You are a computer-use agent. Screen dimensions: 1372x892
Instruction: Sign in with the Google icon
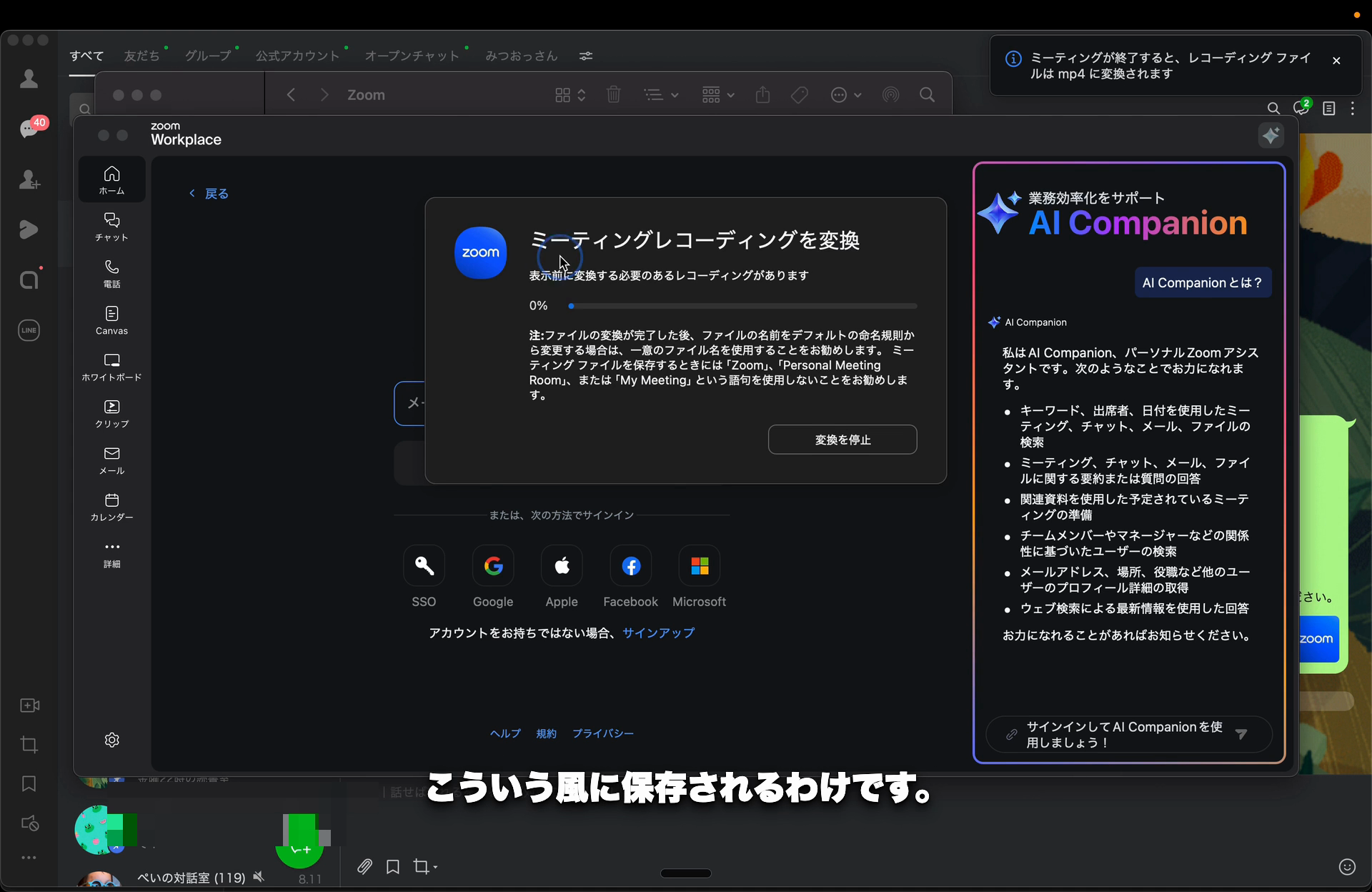pyautogui.click(x=493, y=566)
